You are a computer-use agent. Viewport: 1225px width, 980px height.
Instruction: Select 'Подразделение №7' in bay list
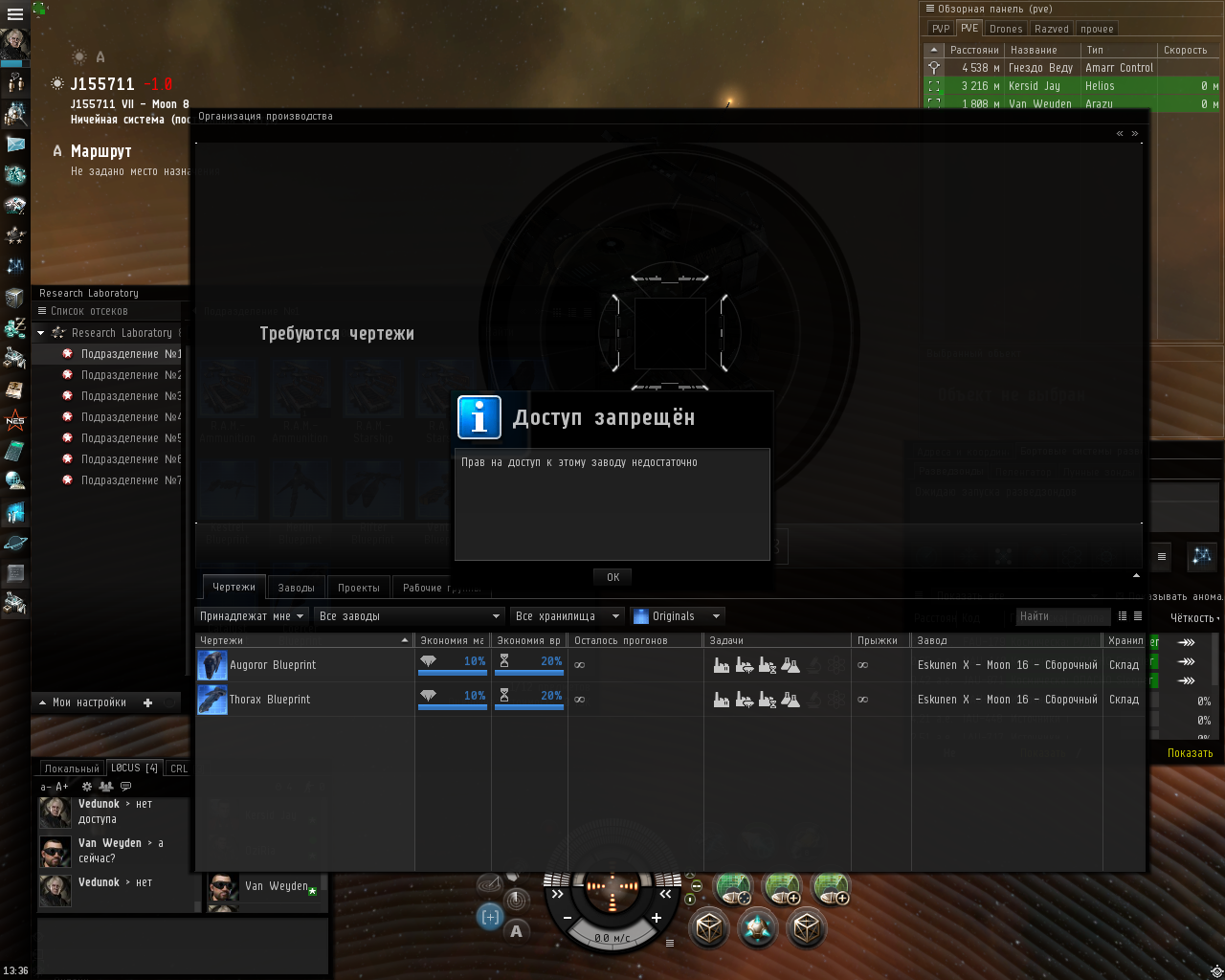pyautogui.click(x=107, y=480)
